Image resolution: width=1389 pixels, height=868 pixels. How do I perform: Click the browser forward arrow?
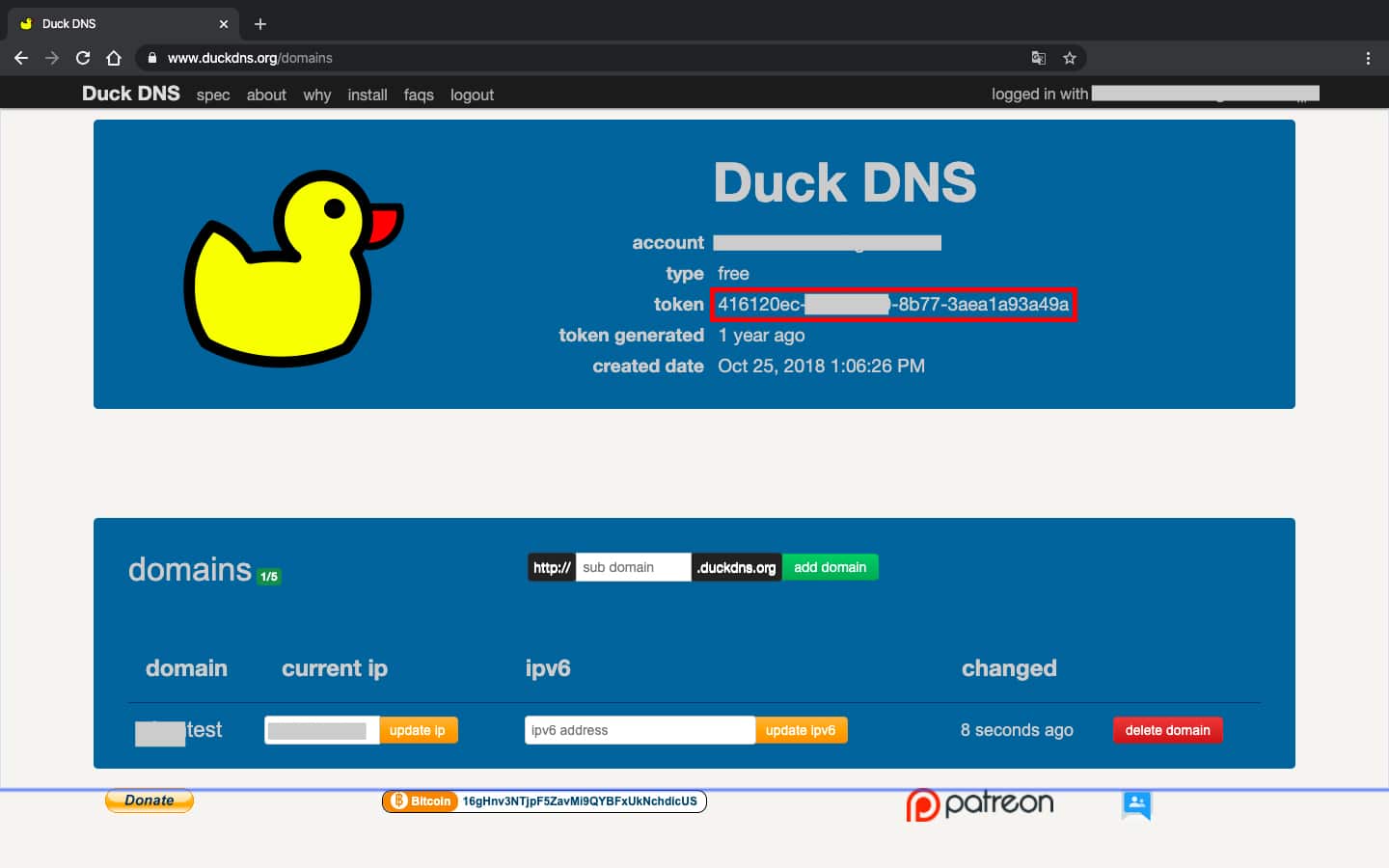coord(52,58)
